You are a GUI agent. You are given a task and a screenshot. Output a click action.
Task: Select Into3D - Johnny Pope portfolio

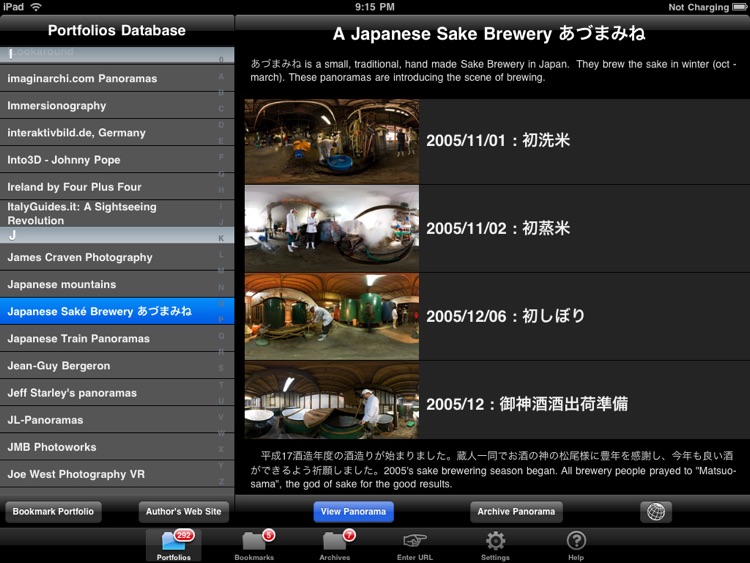click(117, 160)
